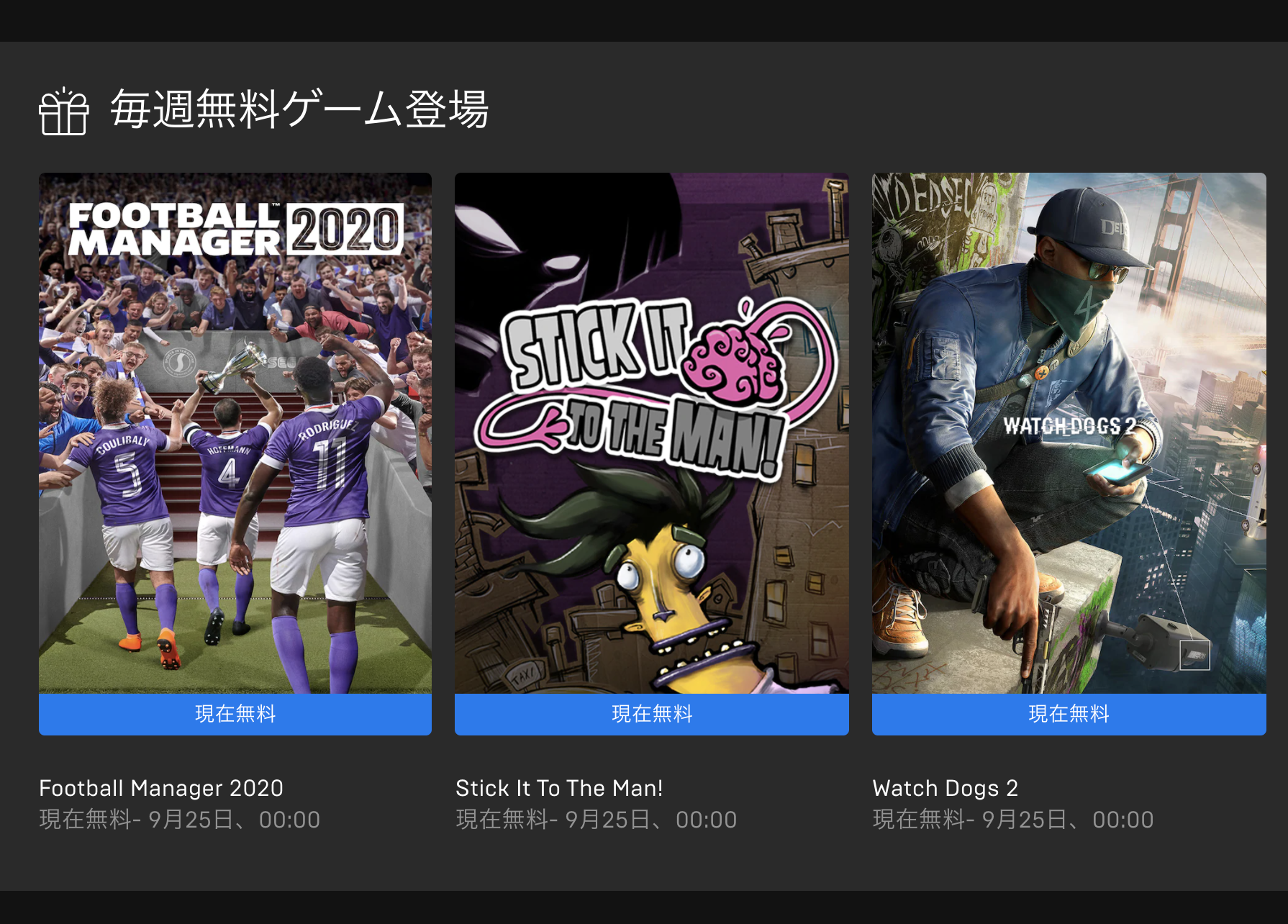Click 現在無料 button under Watch Dogs 2
Viewport: 1288px width, 924px height.
(x=1069, y=714)
